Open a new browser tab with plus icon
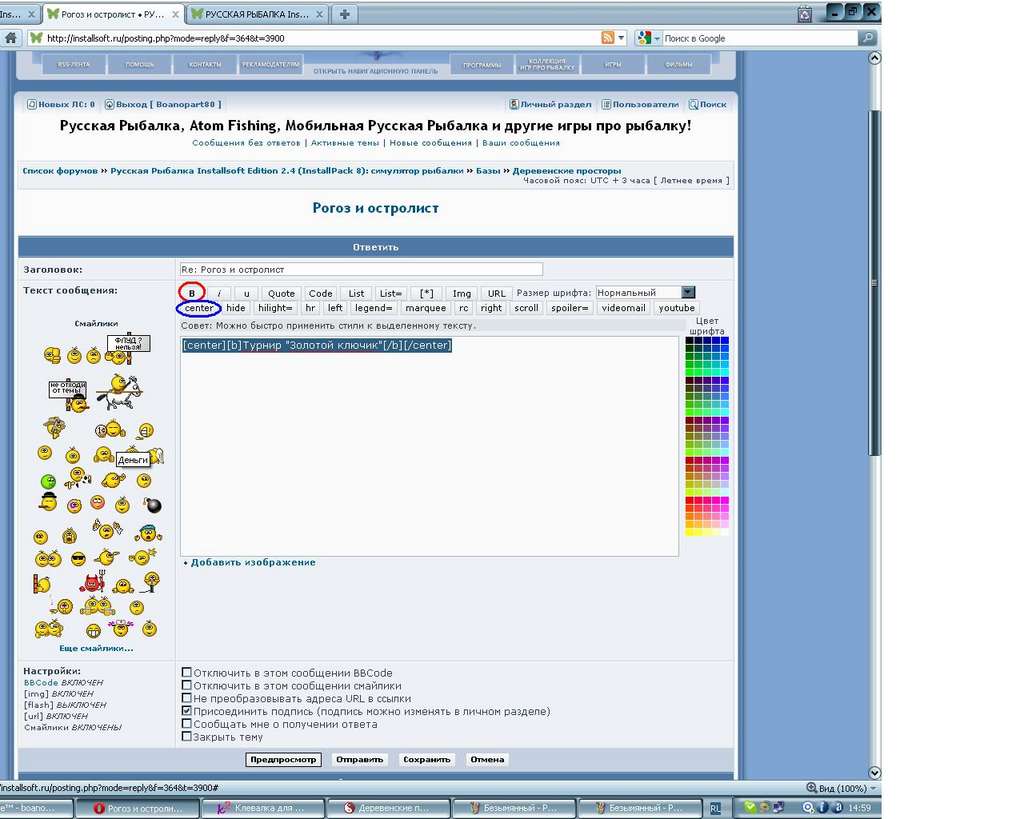 (x=345, y=14)
